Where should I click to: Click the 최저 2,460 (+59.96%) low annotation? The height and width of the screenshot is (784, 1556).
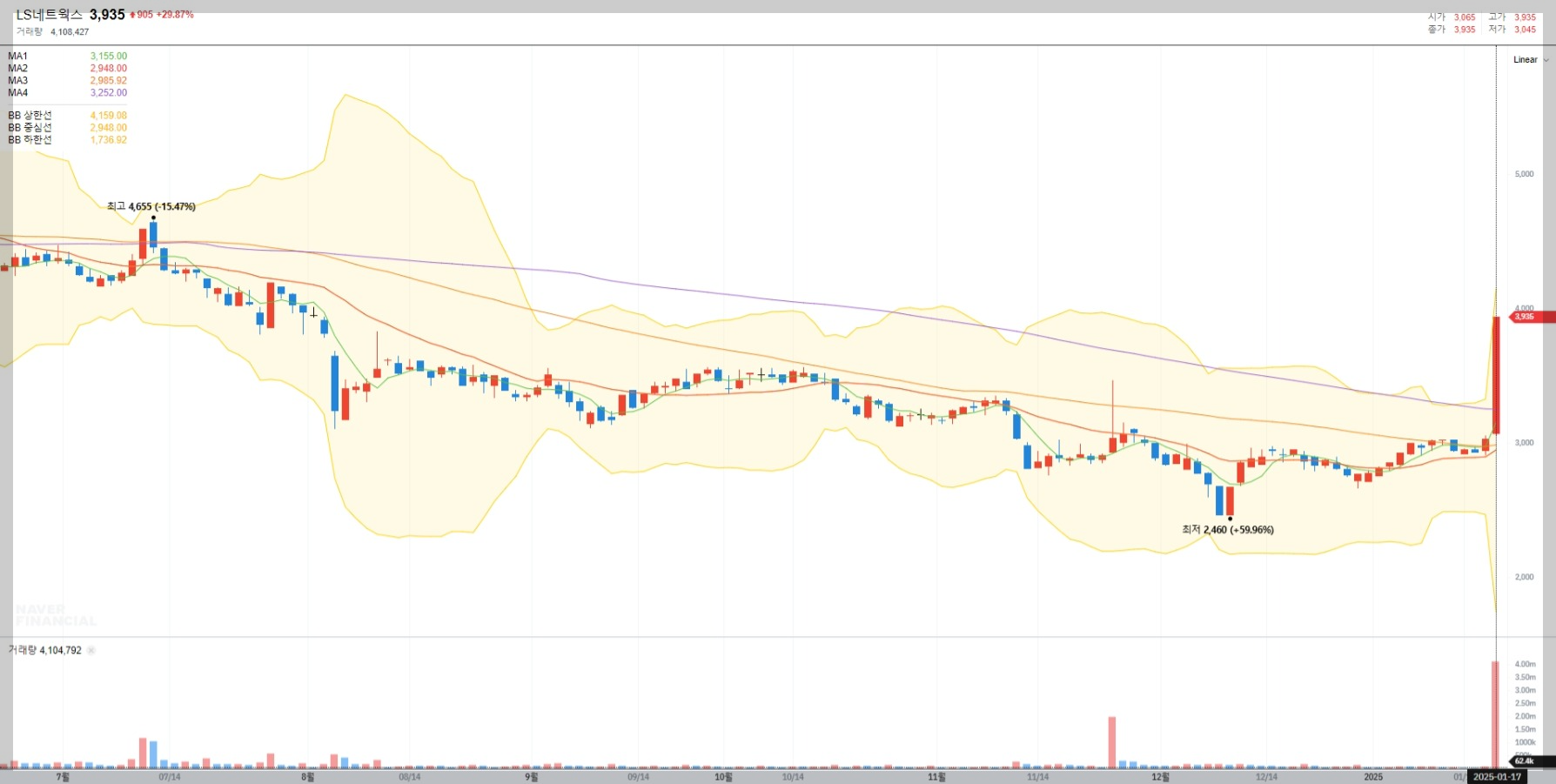(x=1227, y=529)
